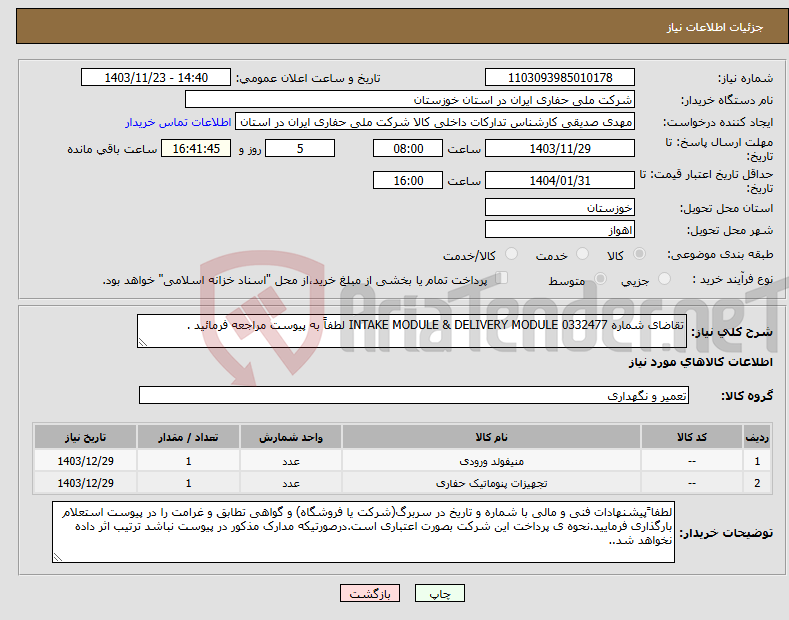Screen dimensions: 789x620
Task: Click the delivery province field خوزستان
Action: pos(560,207)
